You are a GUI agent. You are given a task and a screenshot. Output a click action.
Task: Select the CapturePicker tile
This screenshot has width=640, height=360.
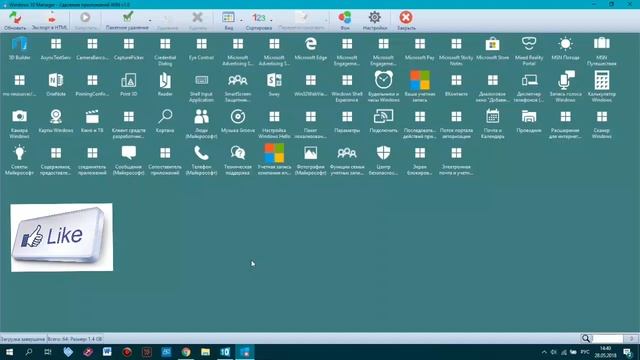pyautogui.click(x=129, y=48)
